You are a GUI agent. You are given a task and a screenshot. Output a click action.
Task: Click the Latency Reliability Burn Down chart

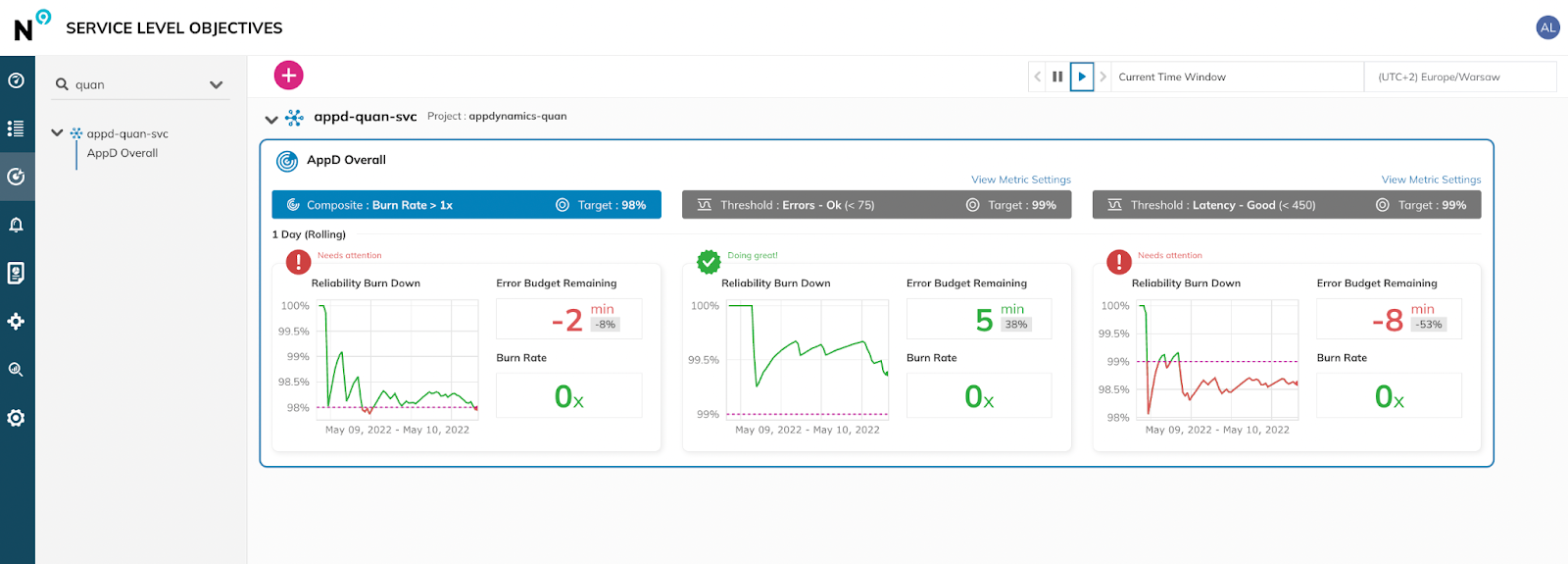pos(1219,359)
